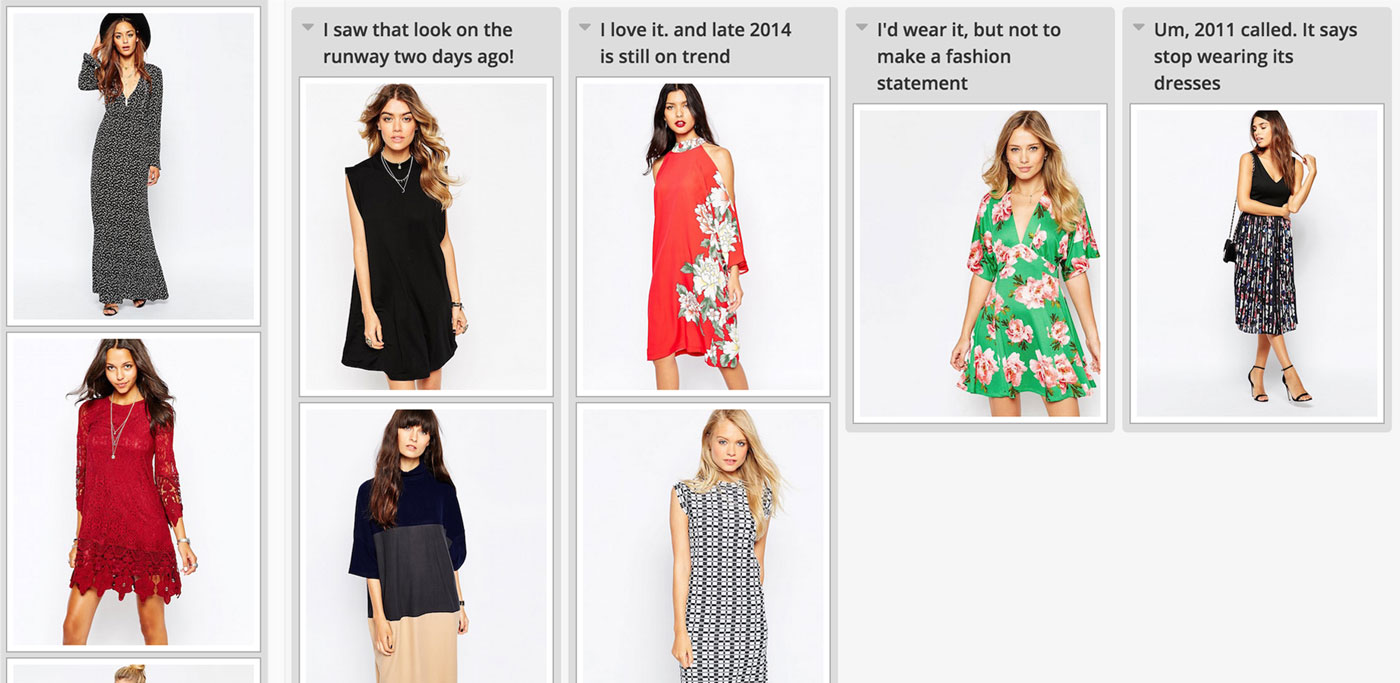Click the divider between the unsorted list and categories
This screenshot has width=1400, height=683.
tap(277, 341)
